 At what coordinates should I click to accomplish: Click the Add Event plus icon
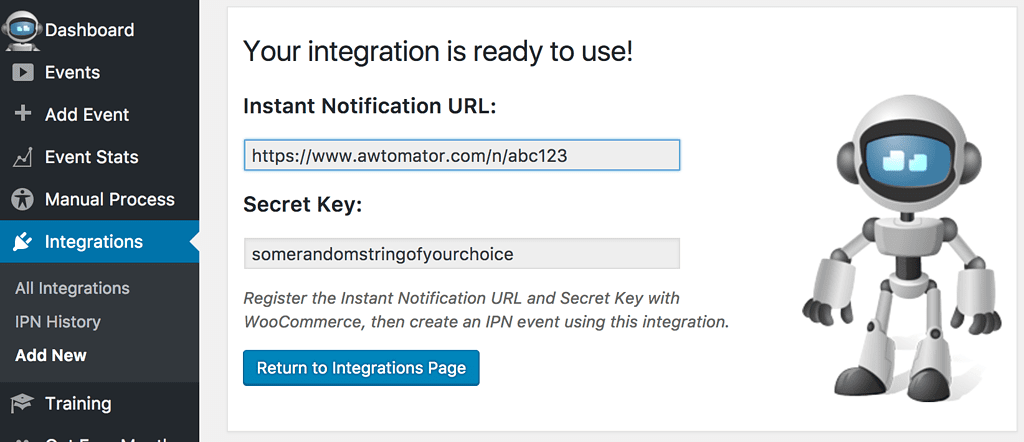click(x=23, y=114)
